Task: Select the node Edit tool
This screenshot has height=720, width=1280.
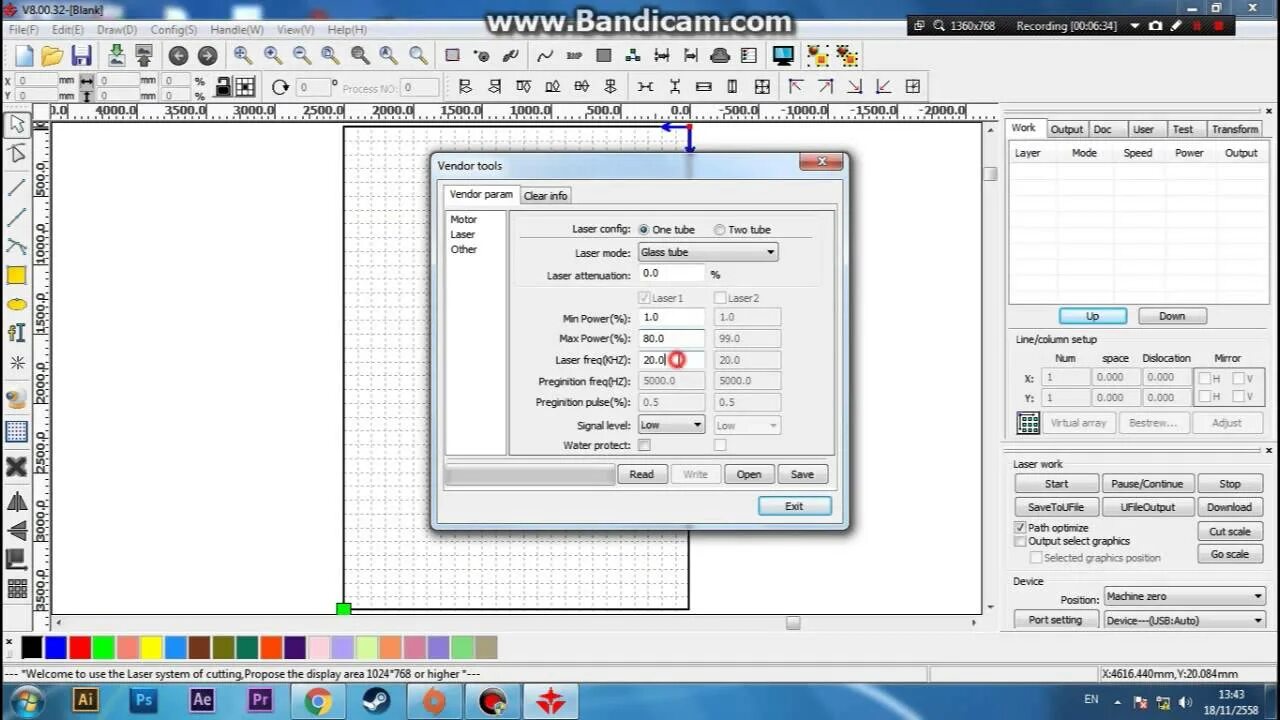Action: [x=15, y=152]
